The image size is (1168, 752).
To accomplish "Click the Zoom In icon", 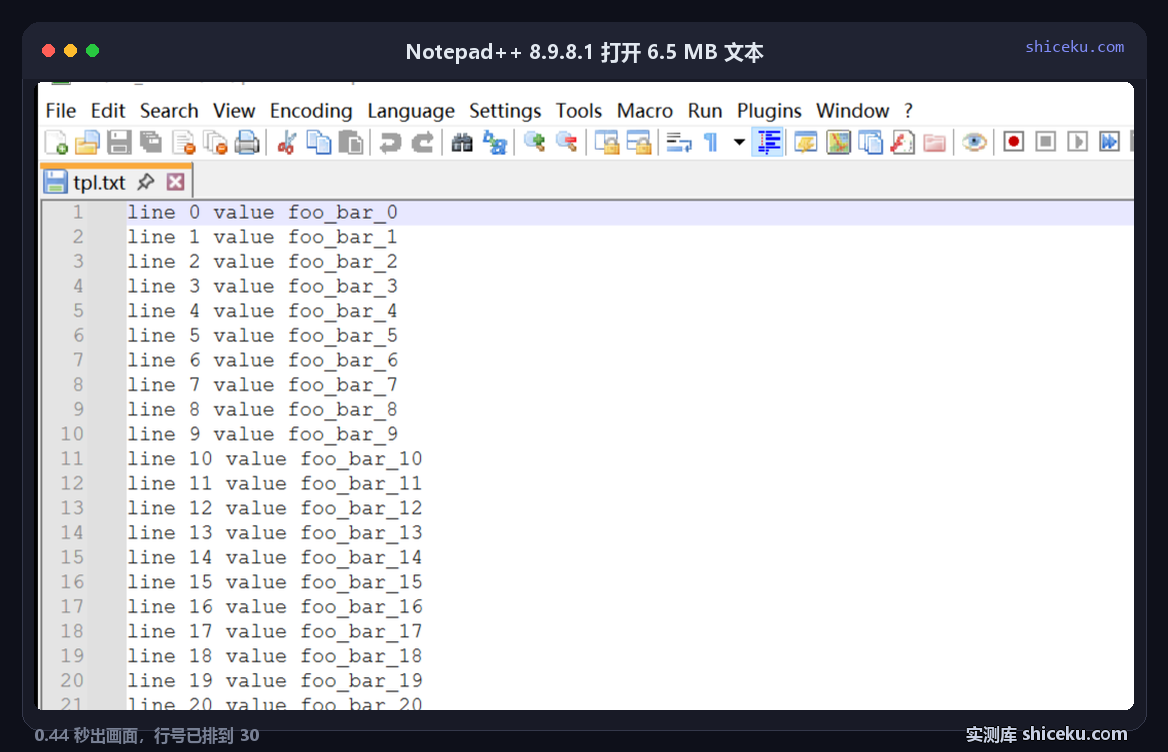I will tap(534, 141).
